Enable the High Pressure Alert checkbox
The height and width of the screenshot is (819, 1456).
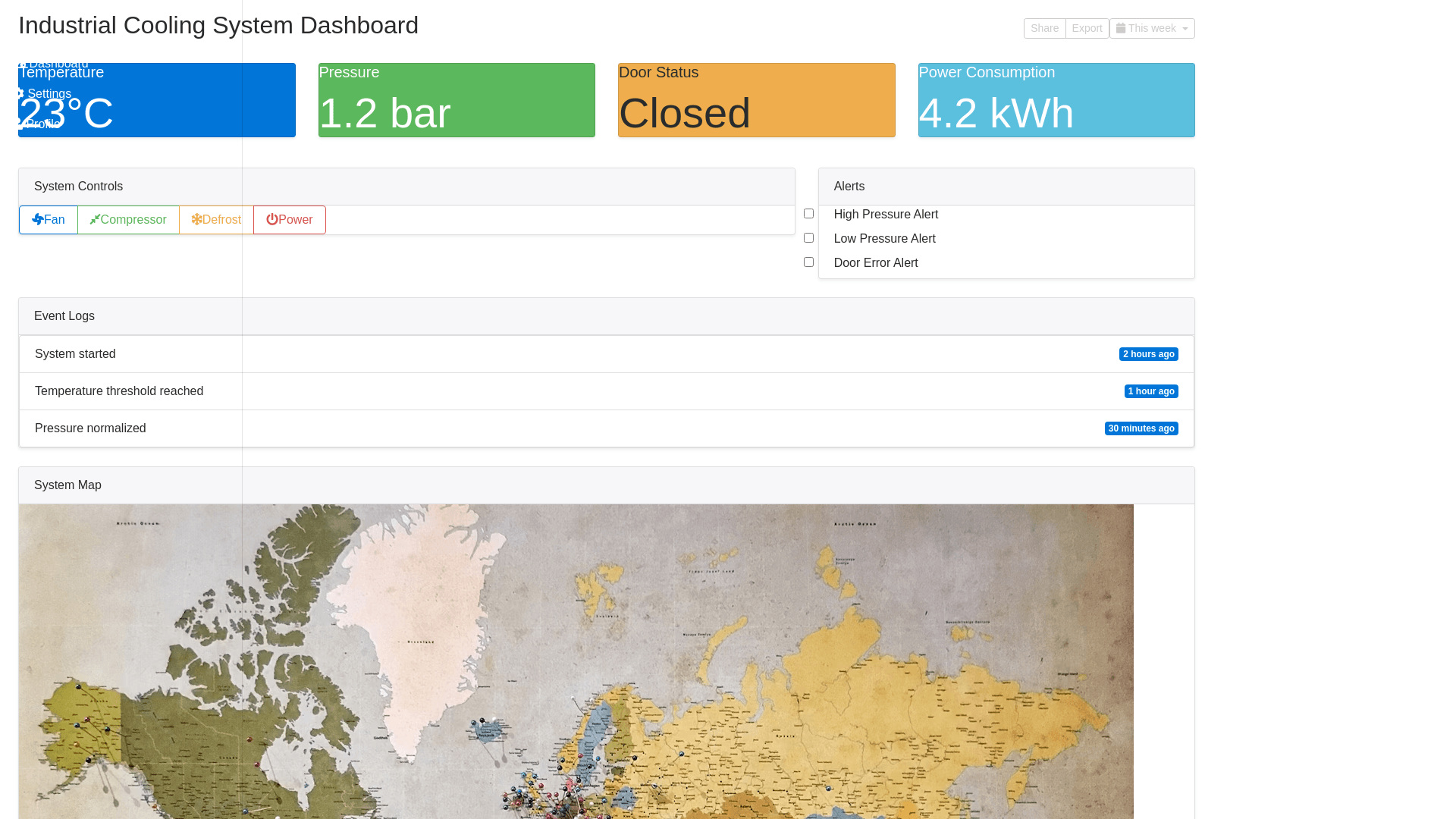808,214
